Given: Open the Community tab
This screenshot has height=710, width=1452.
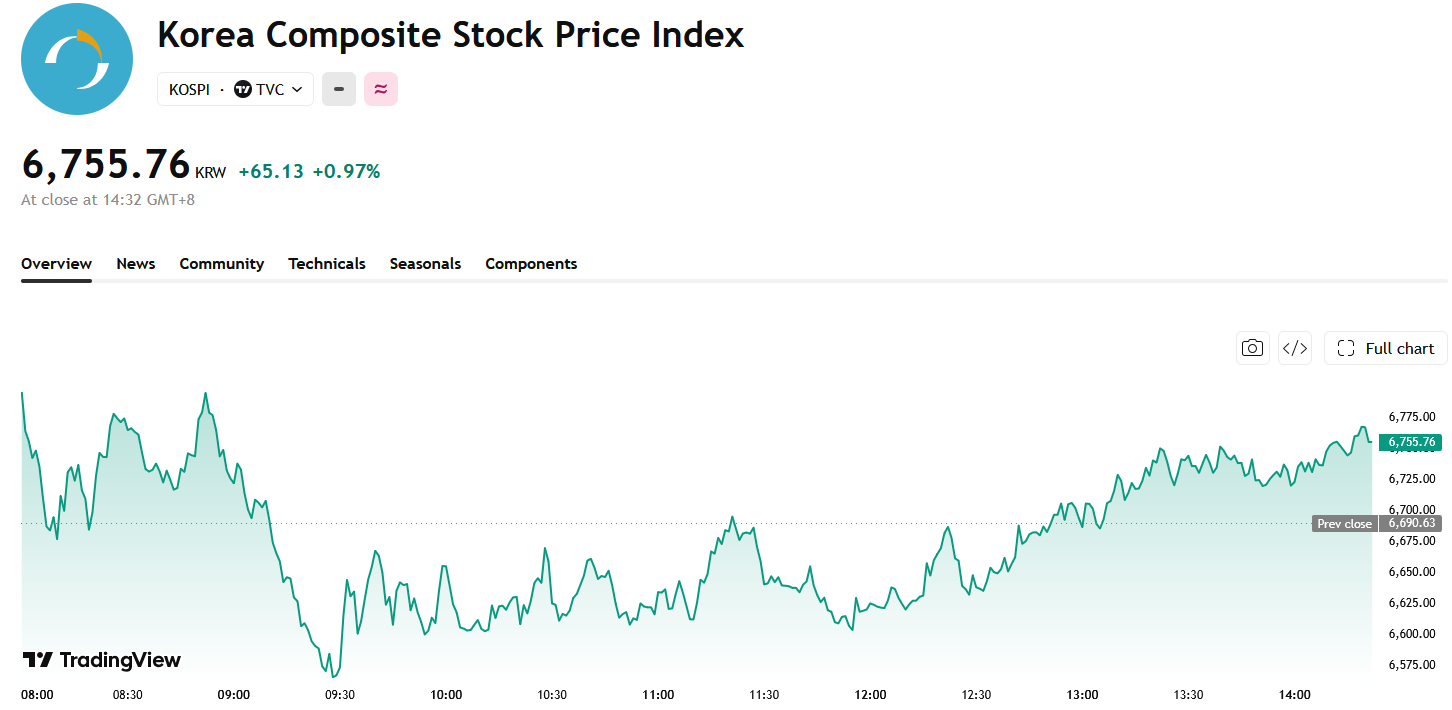Looking at the screenshot, I should [222, 264].
